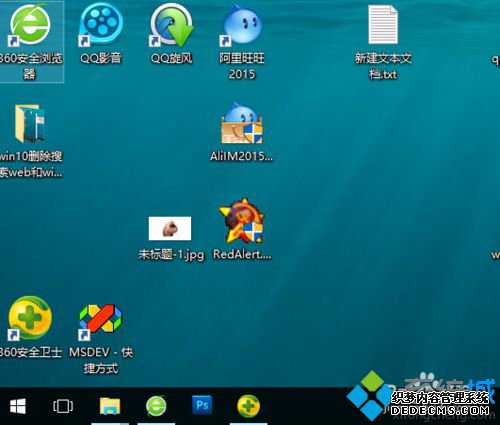Open Photoshop from the taskbar
This screenshot has height=425, width=500.
click(x=202, y=405)
